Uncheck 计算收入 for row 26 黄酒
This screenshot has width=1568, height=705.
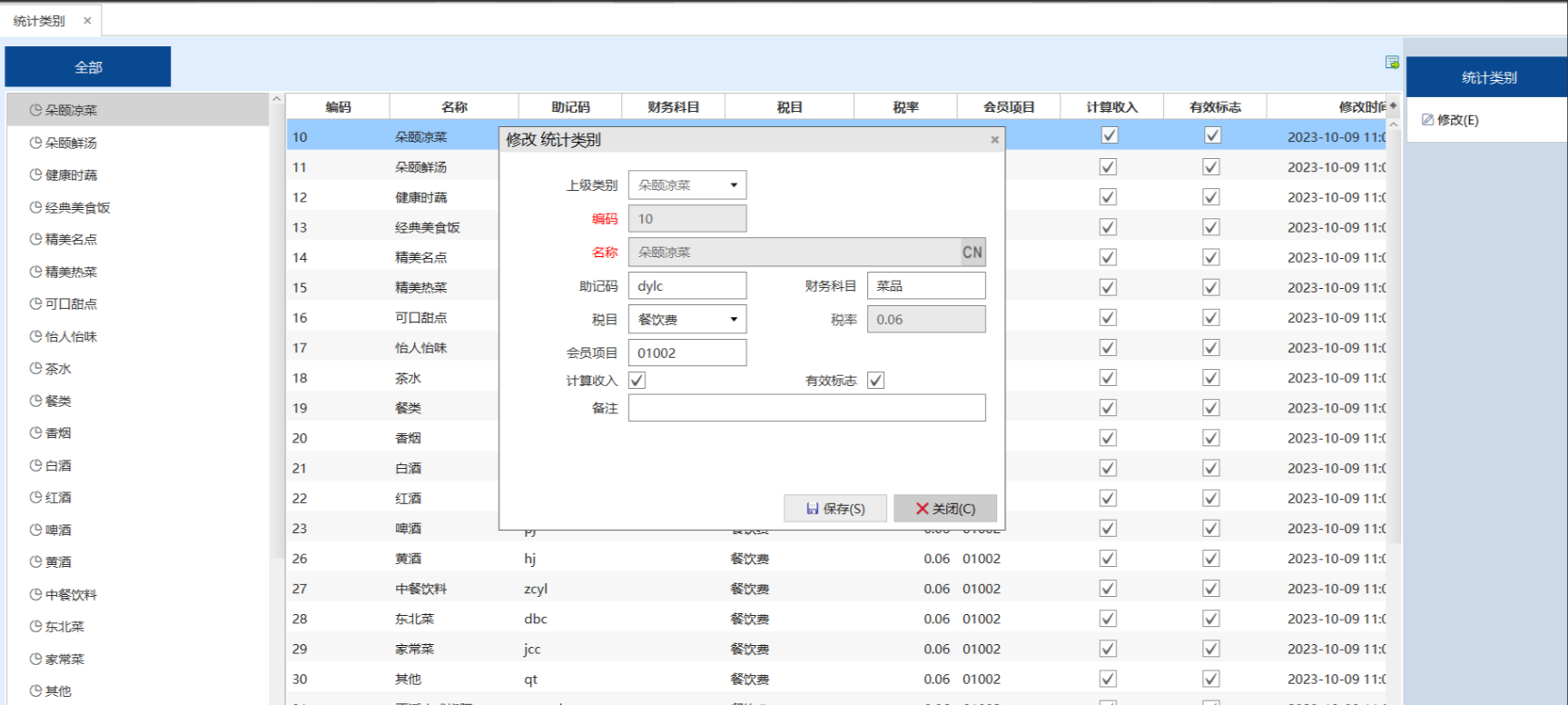[x=1108, y=559]
